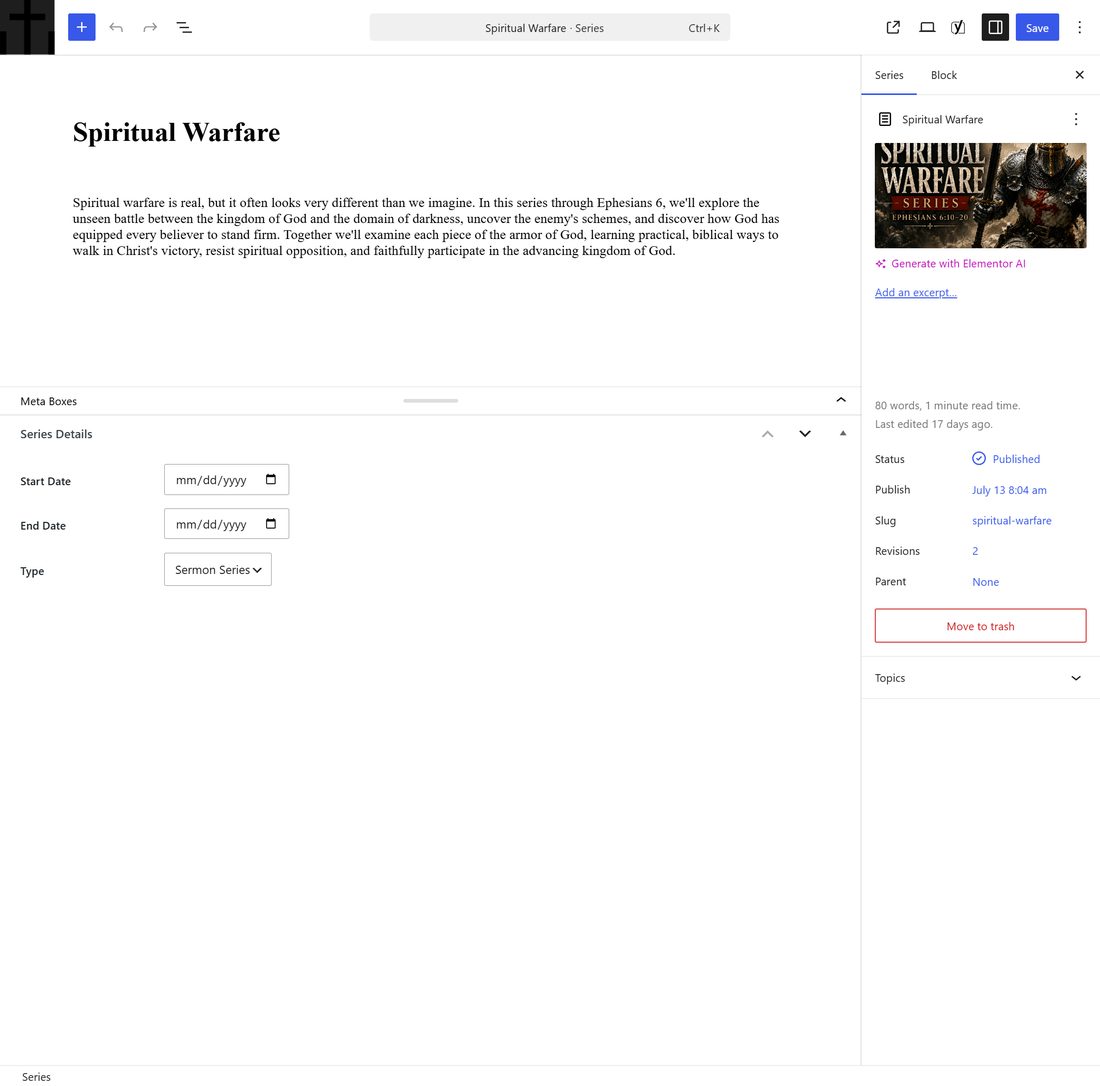
Task: Edit the spiritual-warfare slug
Action: coord(1012,521)
